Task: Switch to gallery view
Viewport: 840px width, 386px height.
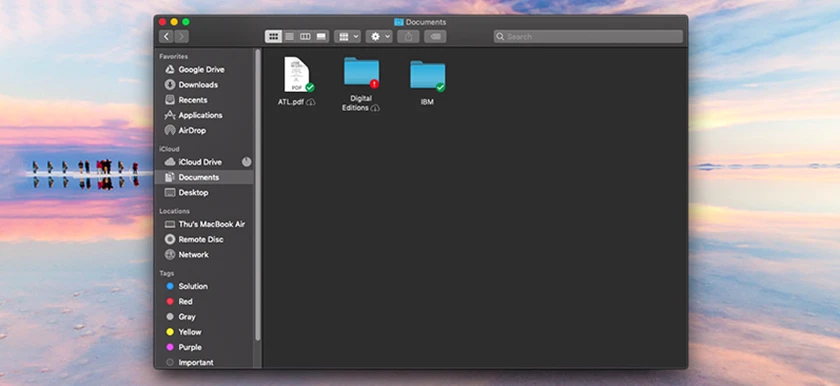Action: click(x=321, y=36)
